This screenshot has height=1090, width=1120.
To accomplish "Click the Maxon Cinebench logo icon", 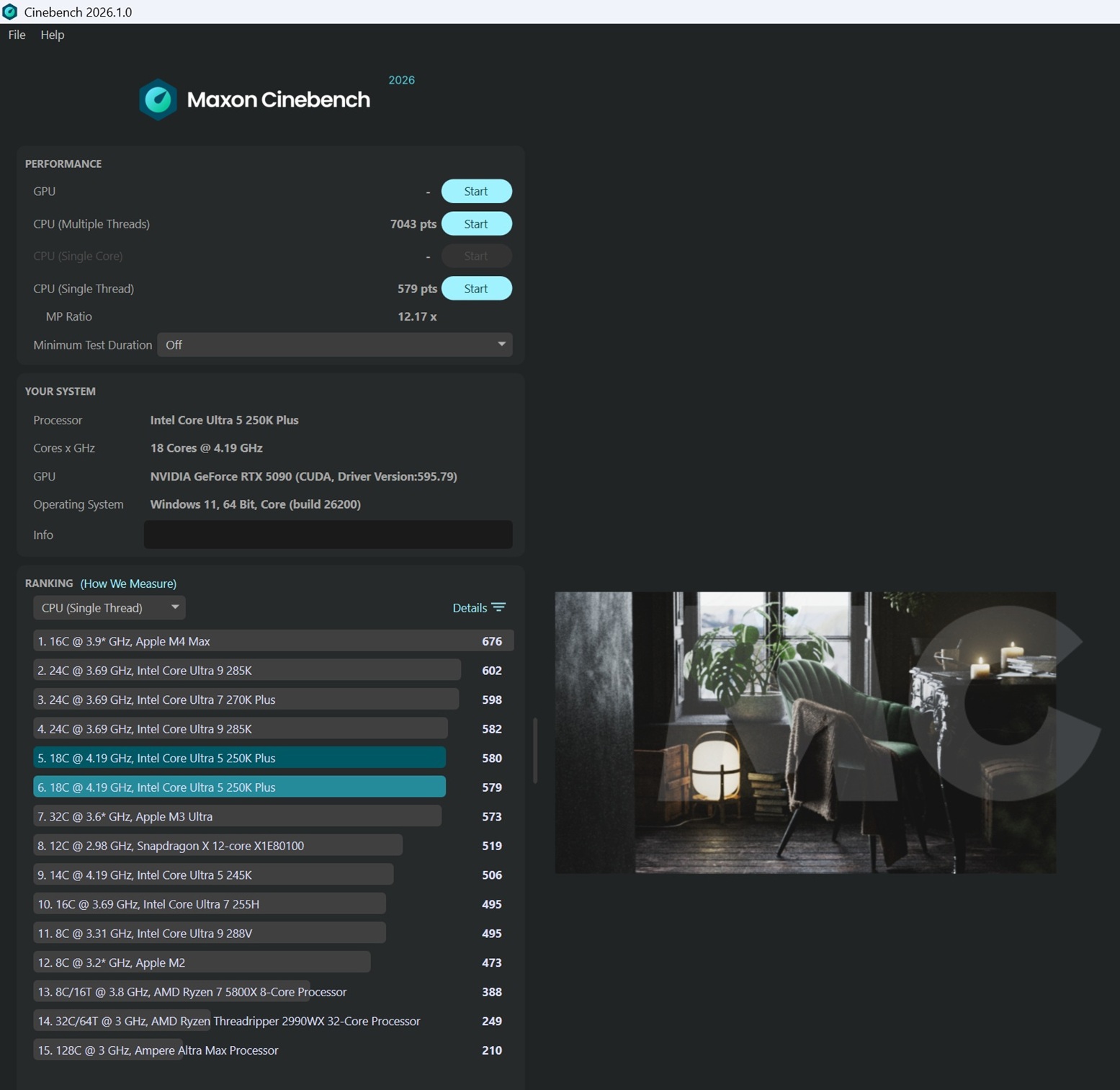I will tap(158, 99).
